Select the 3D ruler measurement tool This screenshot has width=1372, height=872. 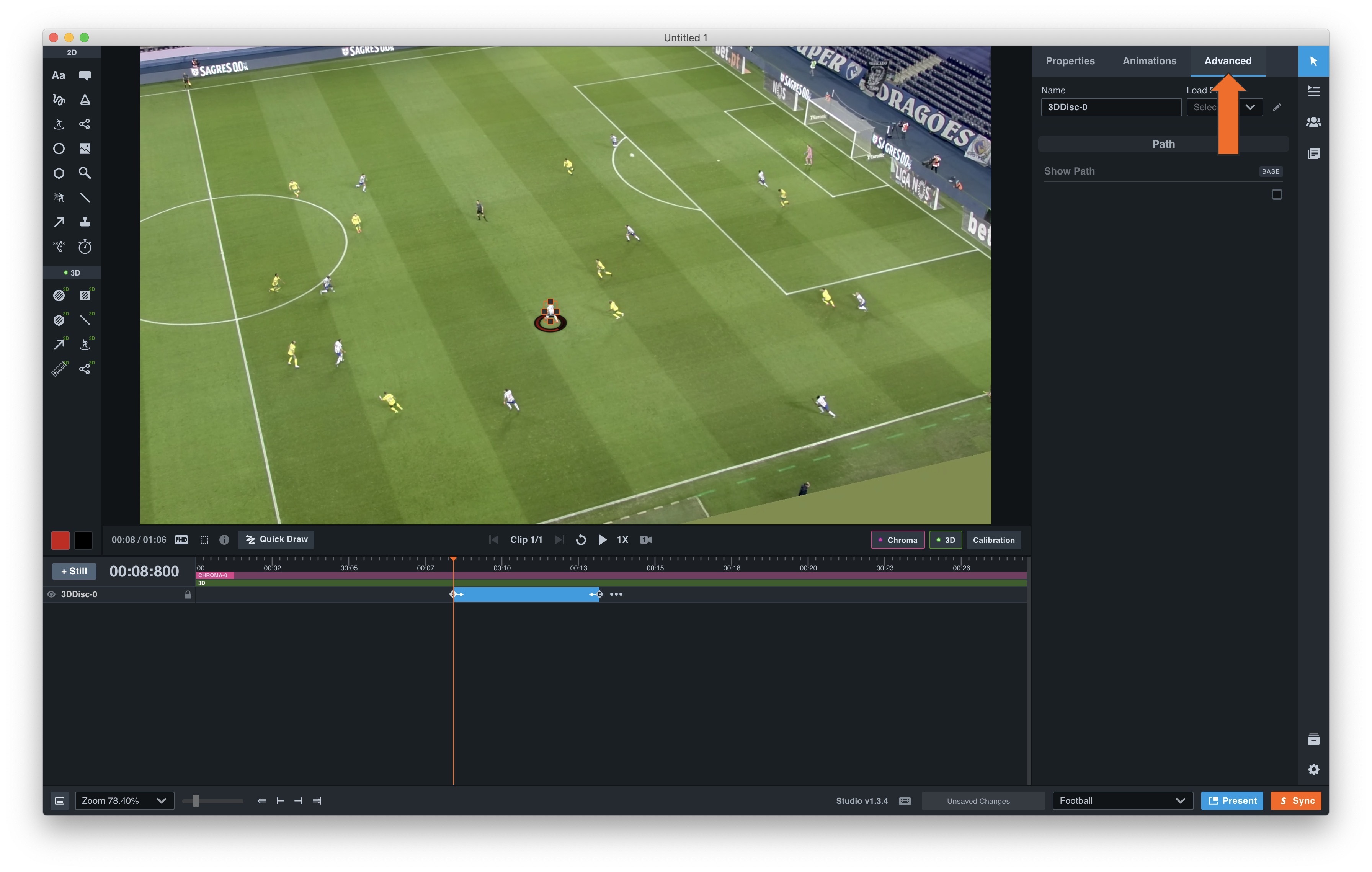coord(59,369)
